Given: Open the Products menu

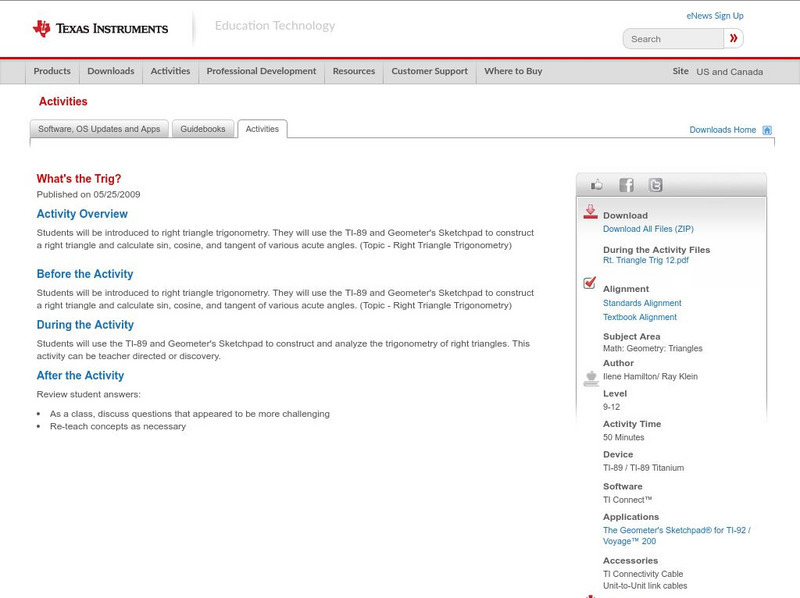Looking at the screenshot, I should [x=52, y=72].
